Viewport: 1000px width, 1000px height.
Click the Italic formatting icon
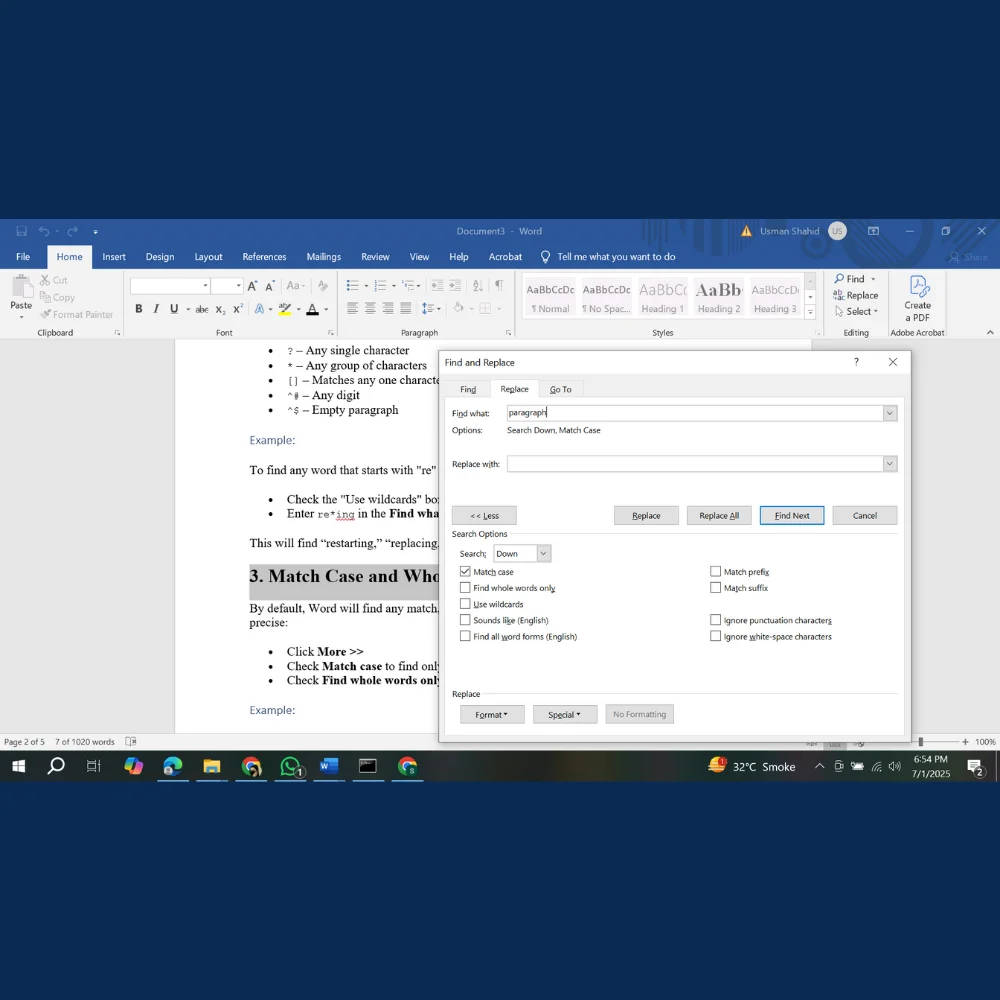[156, 309]
